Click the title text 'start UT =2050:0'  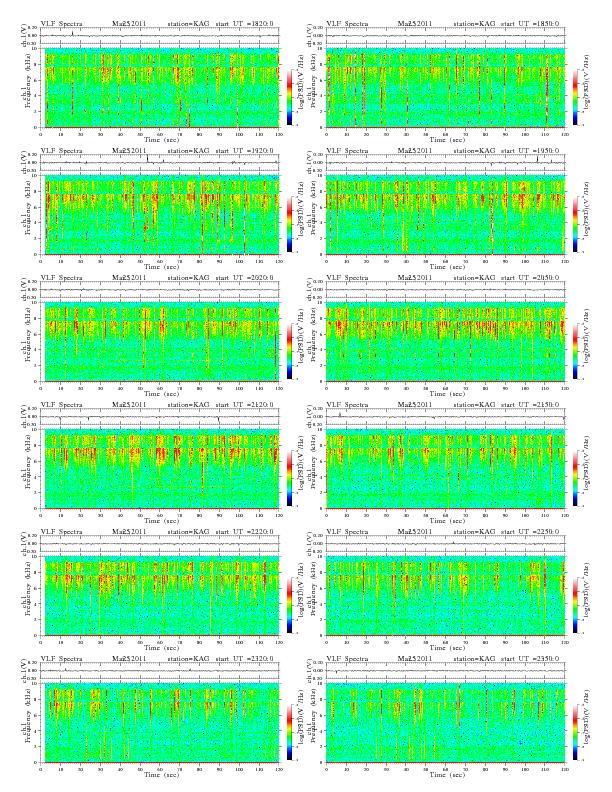(530, 278)
